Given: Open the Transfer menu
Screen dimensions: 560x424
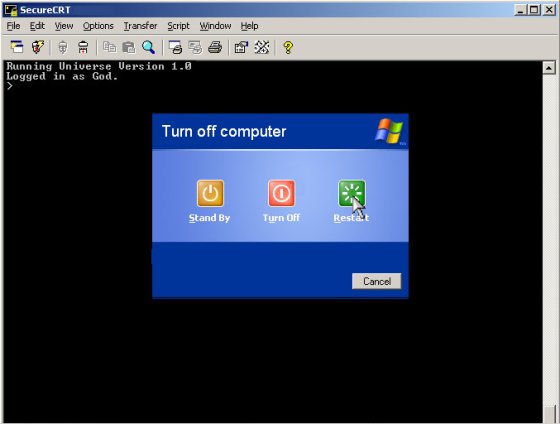Looking at the screenshot, I should (x=140, y=26).
